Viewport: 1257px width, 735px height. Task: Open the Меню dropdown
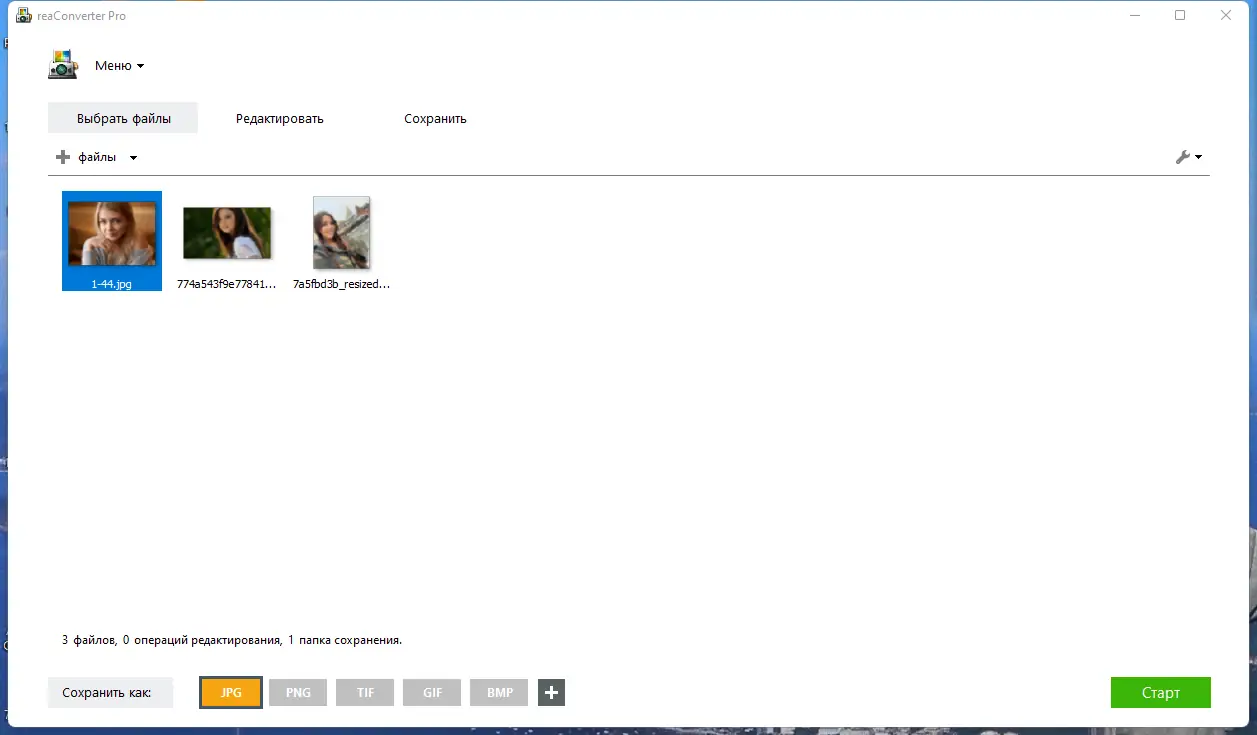119,66
